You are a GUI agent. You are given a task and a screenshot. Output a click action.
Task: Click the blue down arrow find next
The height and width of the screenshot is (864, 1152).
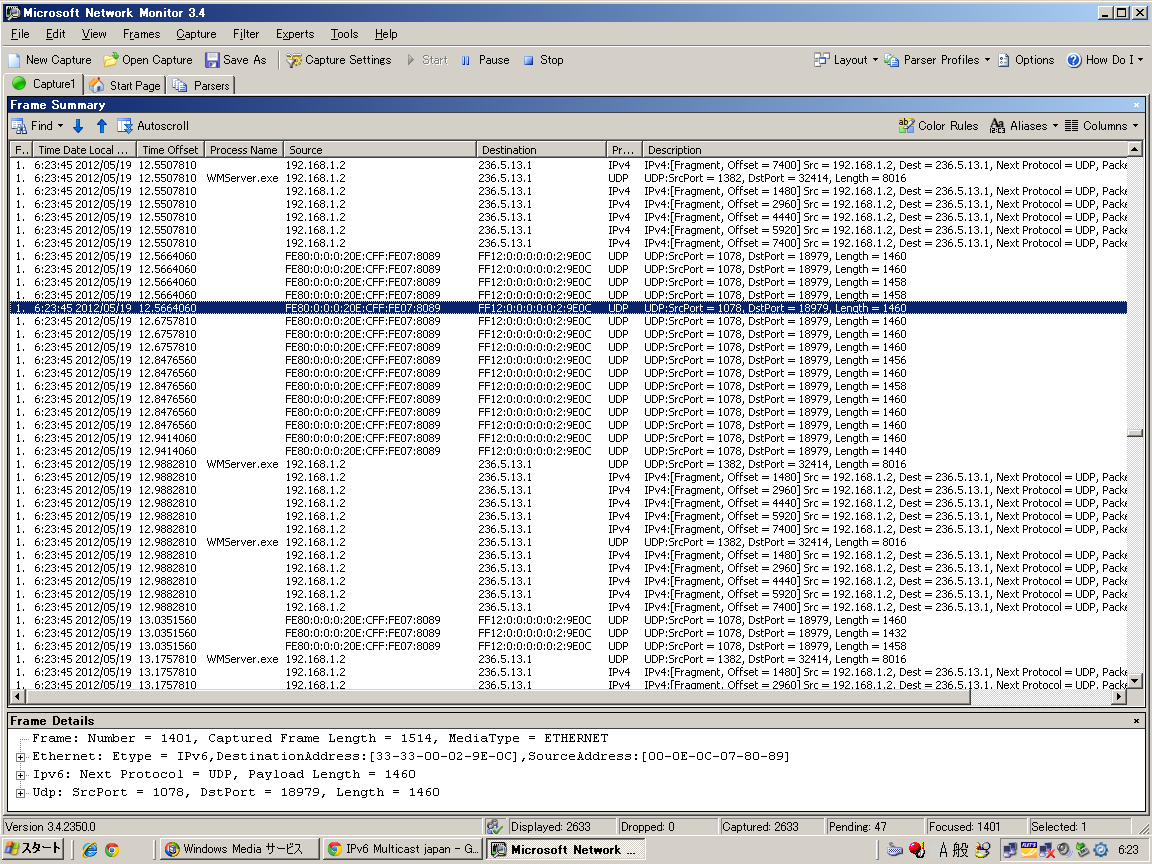click(78, 126)
